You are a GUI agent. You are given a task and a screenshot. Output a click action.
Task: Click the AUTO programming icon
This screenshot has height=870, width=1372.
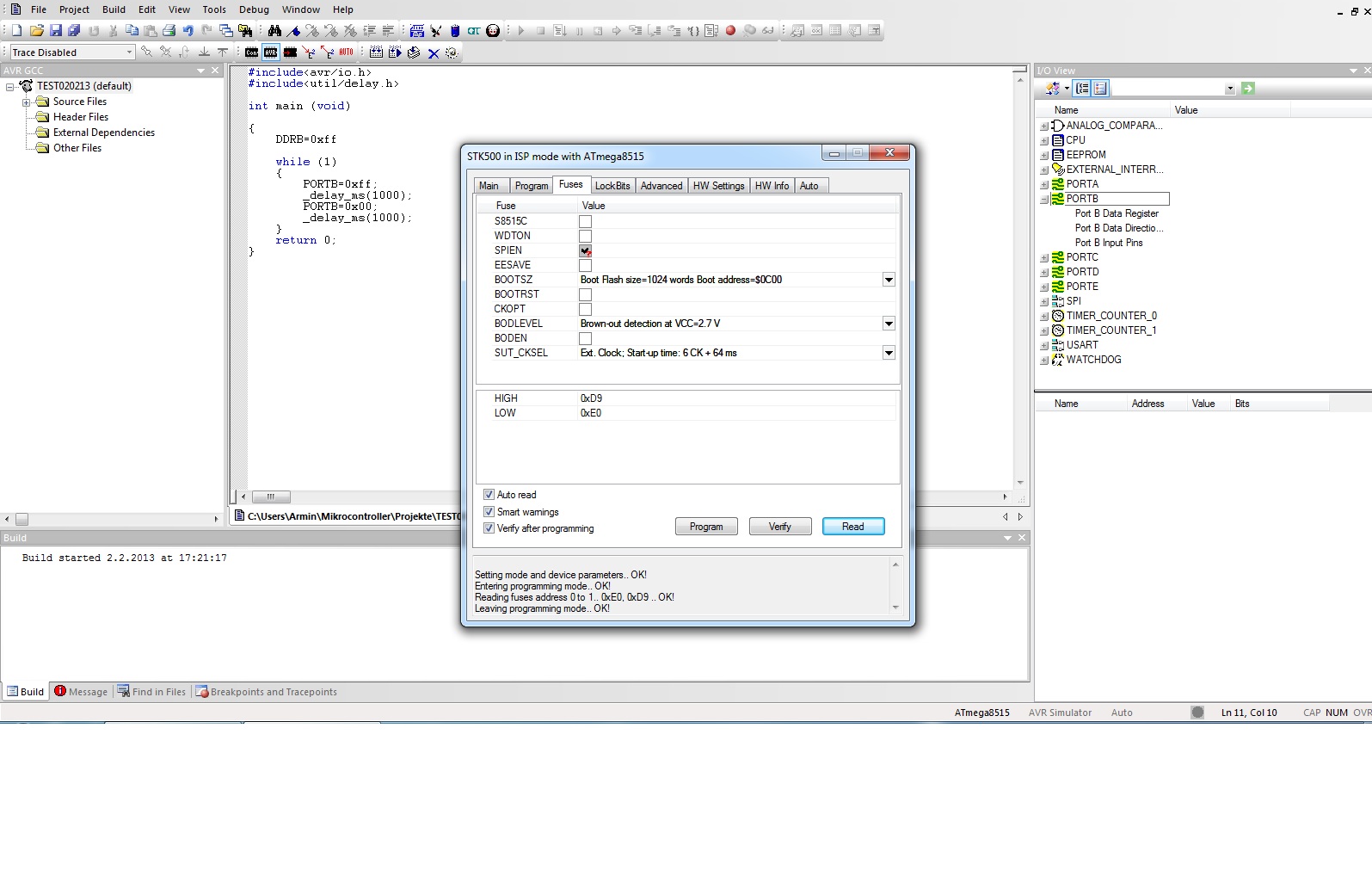click(347, 52)
